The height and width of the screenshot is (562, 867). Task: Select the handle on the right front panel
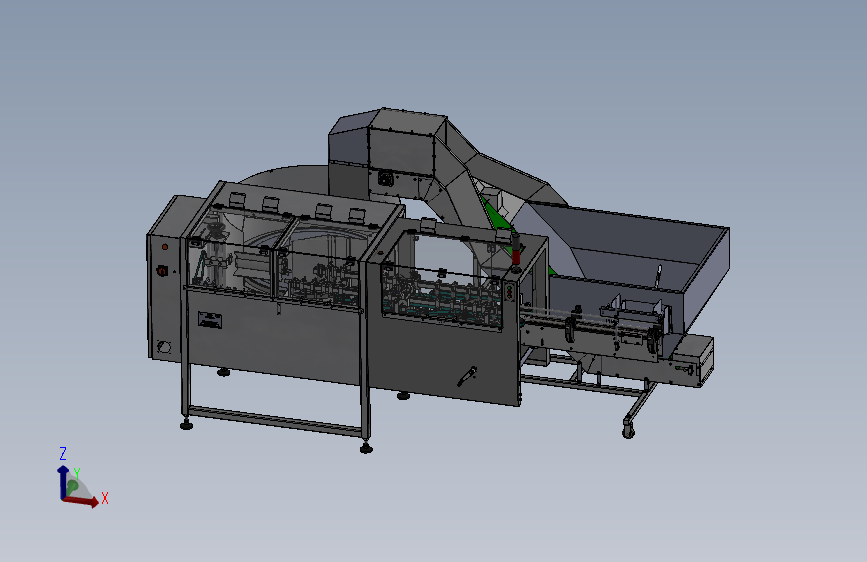(x=467, y=377)
